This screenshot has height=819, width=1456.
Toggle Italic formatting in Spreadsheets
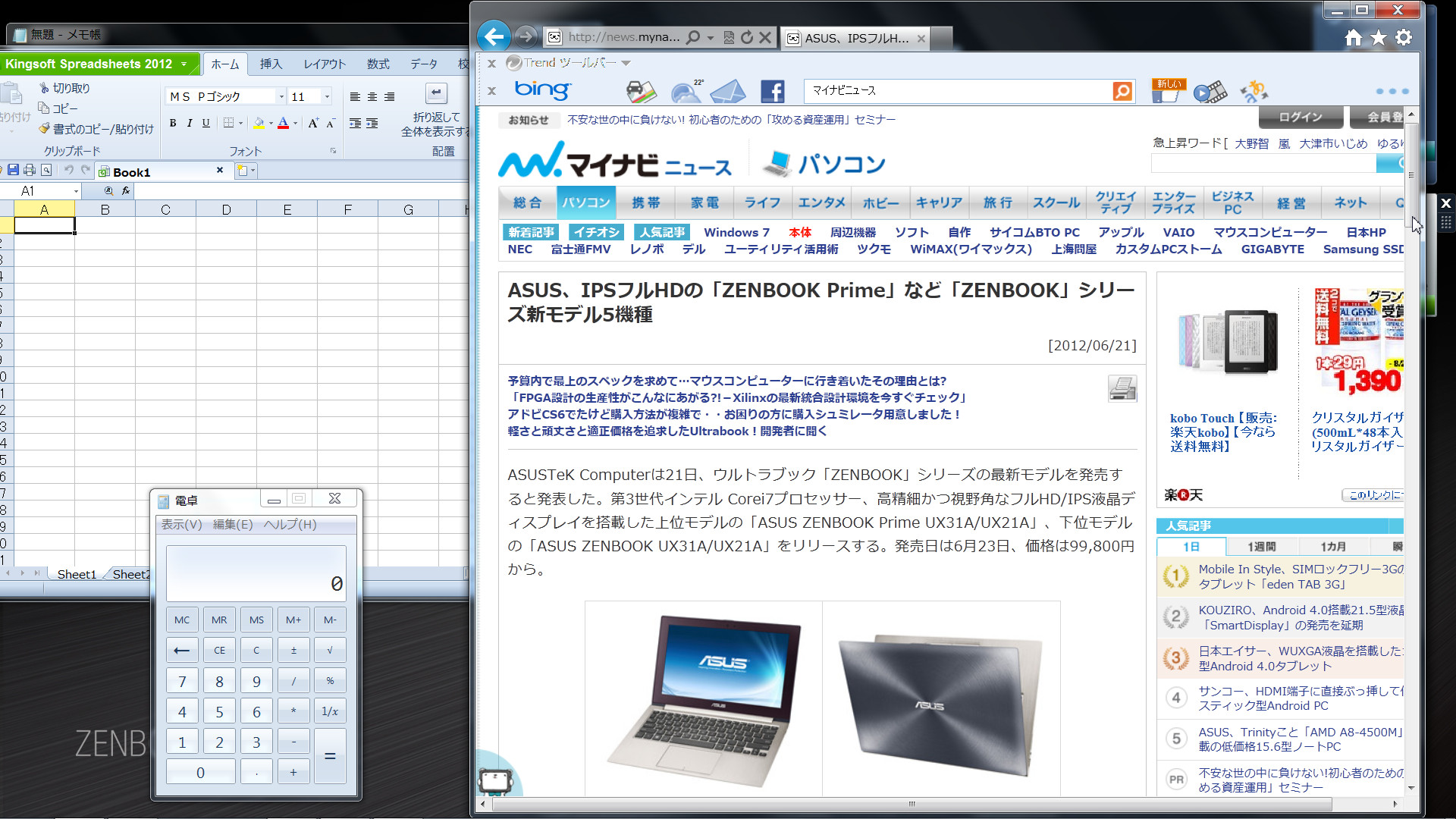click(190, 123)
